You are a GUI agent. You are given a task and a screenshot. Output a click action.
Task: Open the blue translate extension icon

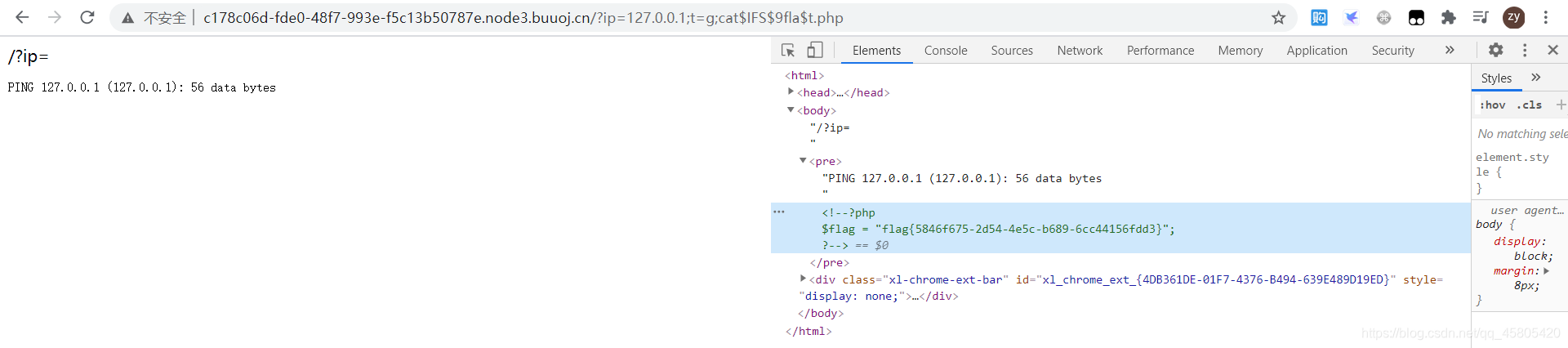(1319, 17)
